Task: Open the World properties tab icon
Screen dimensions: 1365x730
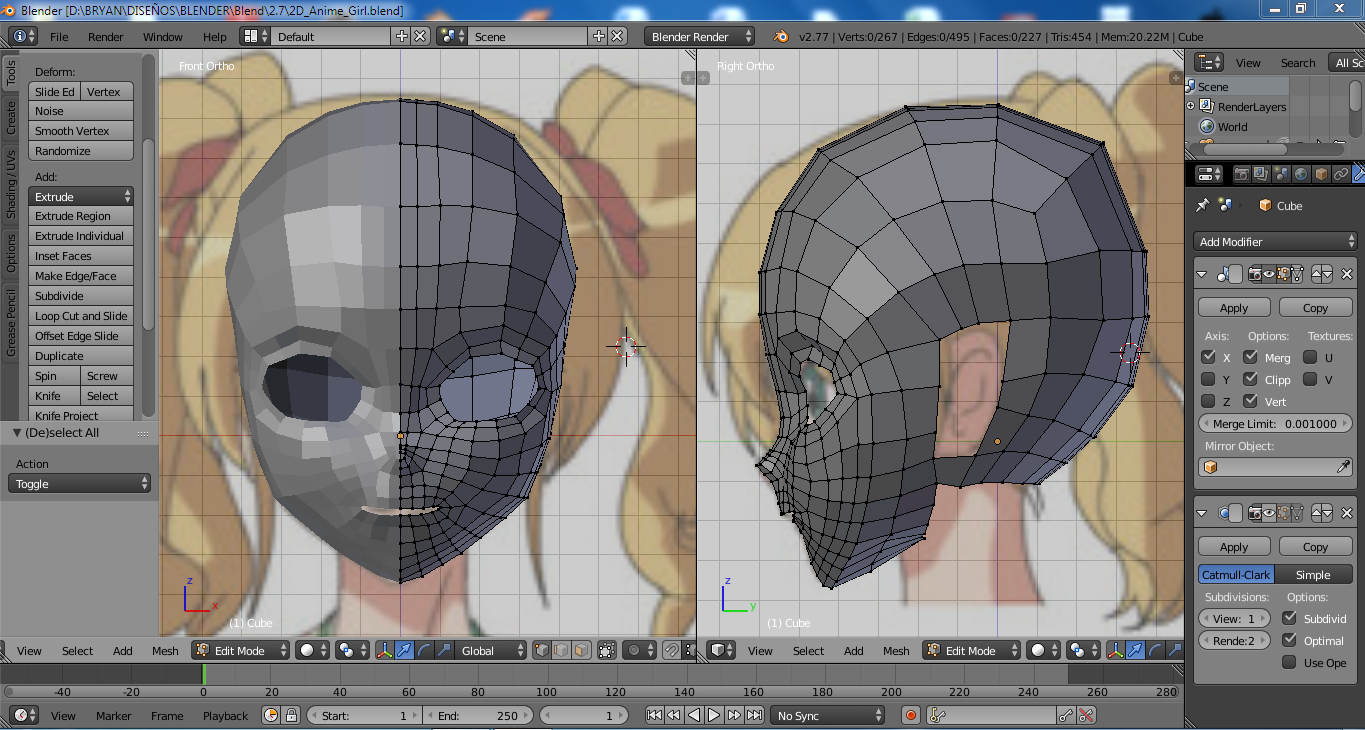Action: [1301, 174]
